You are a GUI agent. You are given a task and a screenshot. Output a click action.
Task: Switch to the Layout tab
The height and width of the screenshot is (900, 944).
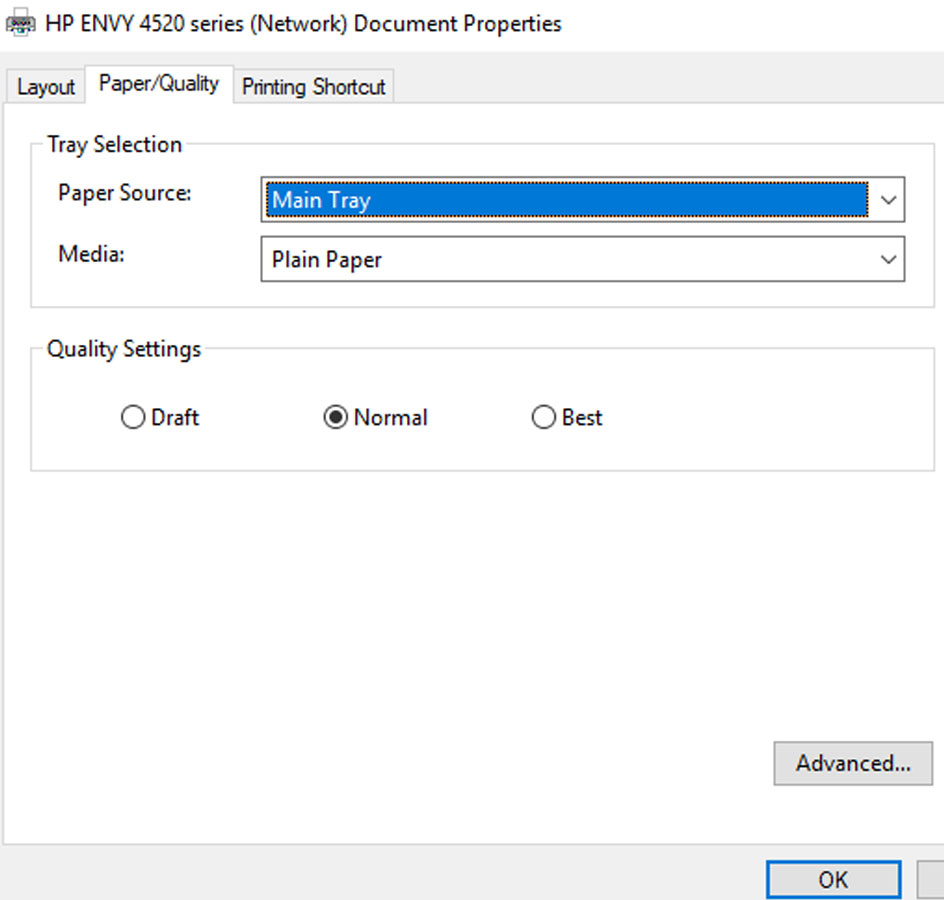click(46, 87)
